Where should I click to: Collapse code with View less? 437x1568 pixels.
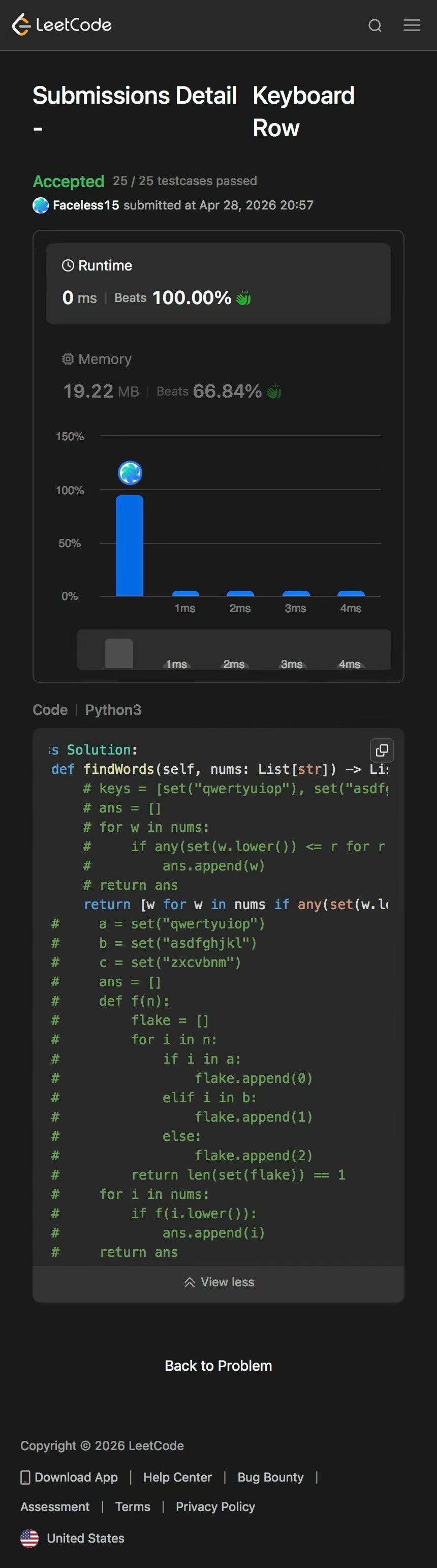click(x=218, y=1282)
